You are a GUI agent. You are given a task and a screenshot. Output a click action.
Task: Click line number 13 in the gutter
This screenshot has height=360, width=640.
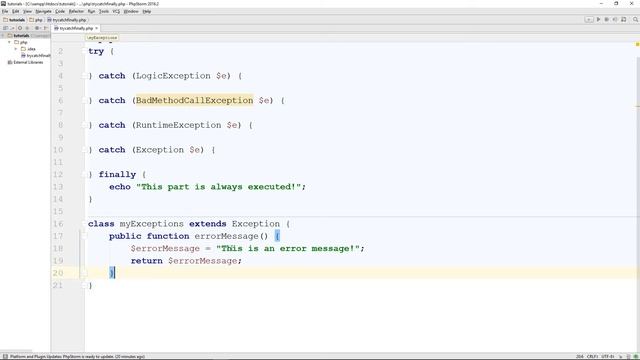[x=58, y=187]
